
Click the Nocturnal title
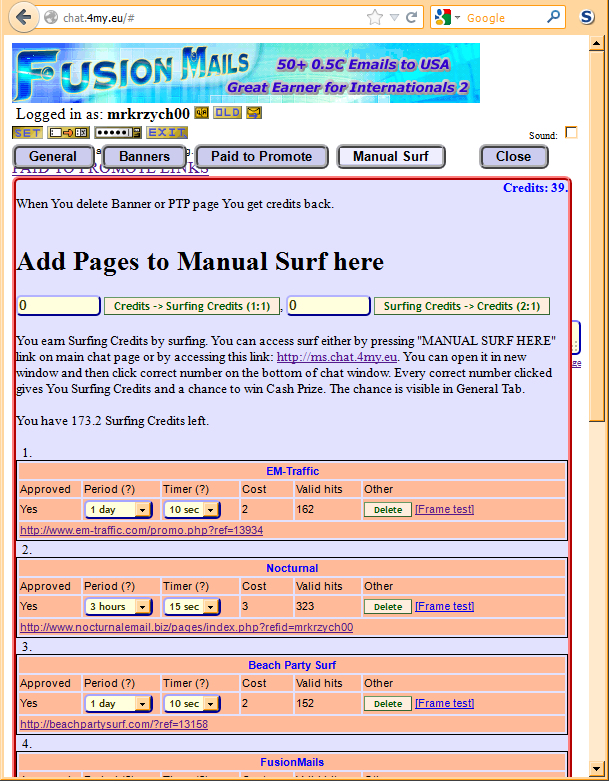(x=292, y=568)
